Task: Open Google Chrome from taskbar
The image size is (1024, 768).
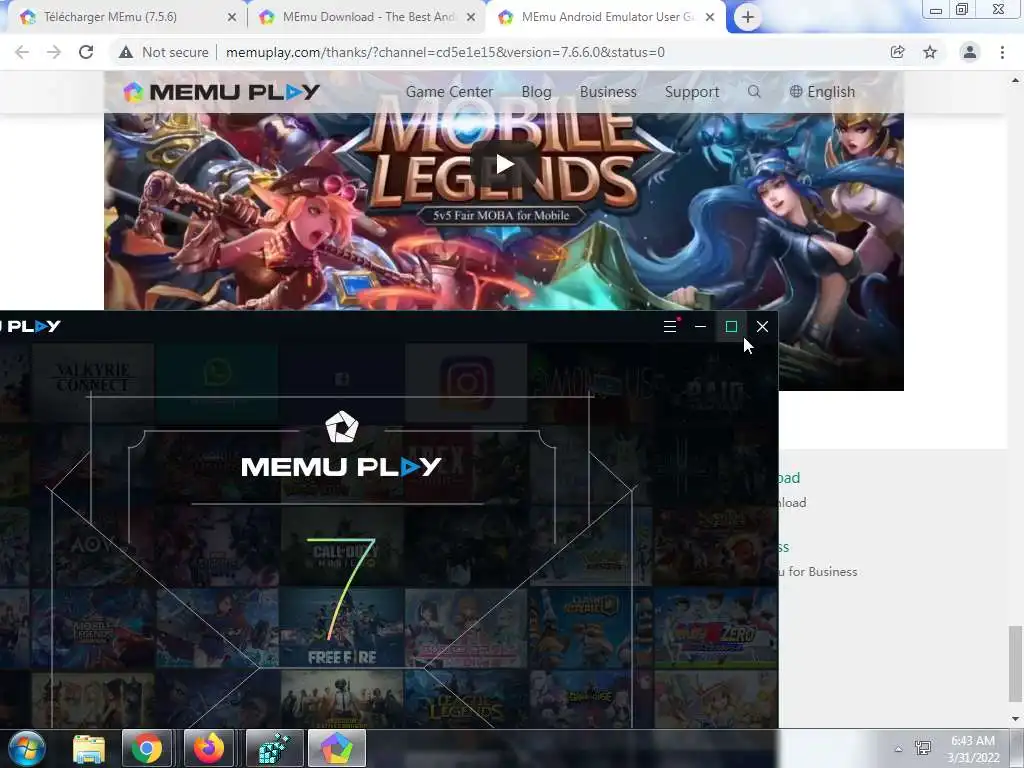Action: (x=147, y=748)
